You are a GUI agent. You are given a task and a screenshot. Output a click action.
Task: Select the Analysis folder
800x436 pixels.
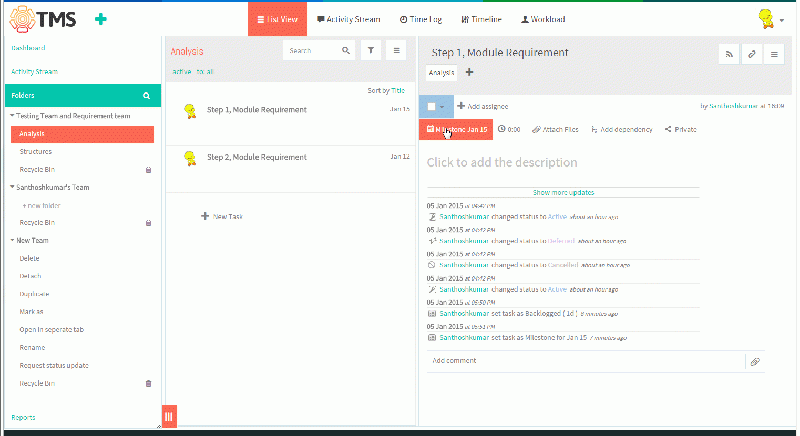click(82, 134)
